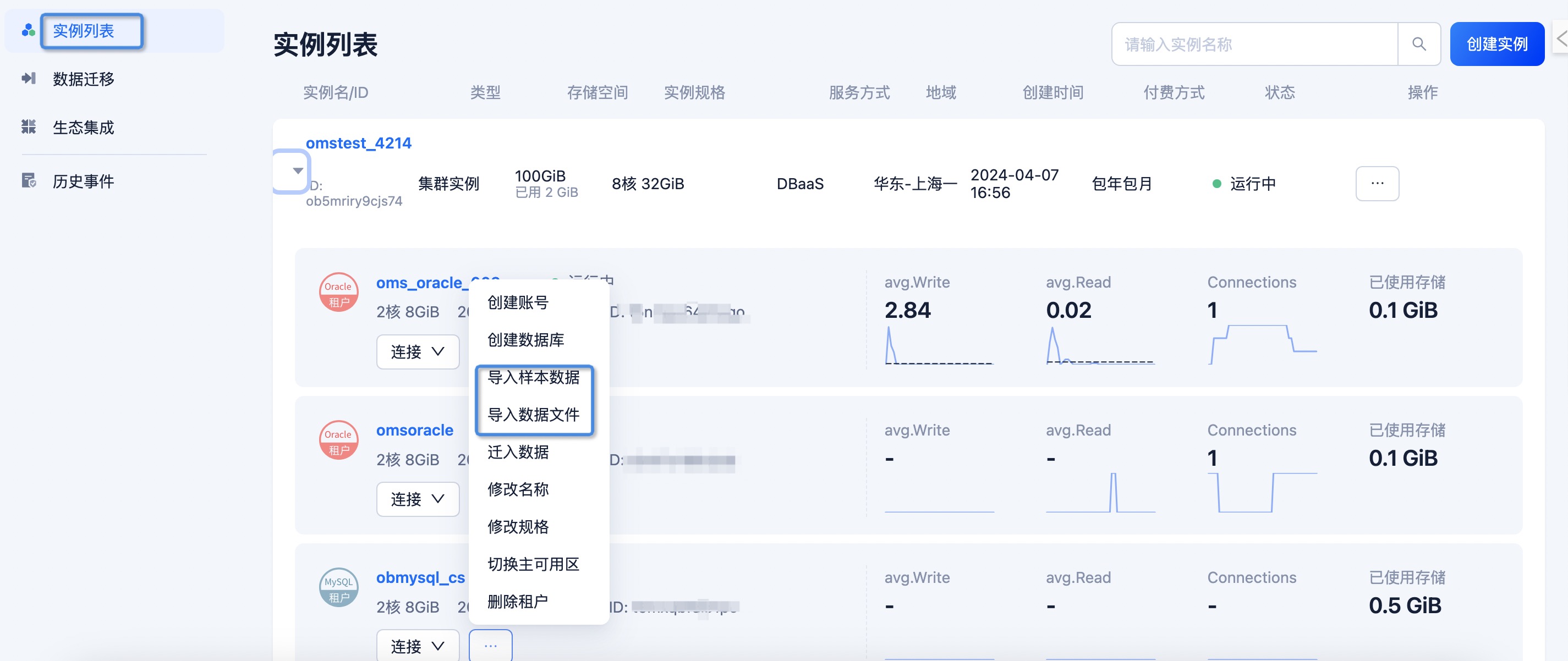This screenshot has width=1568, height=661.
Task: Click the ecosystem integration puzzle icon
Action: 28,126
